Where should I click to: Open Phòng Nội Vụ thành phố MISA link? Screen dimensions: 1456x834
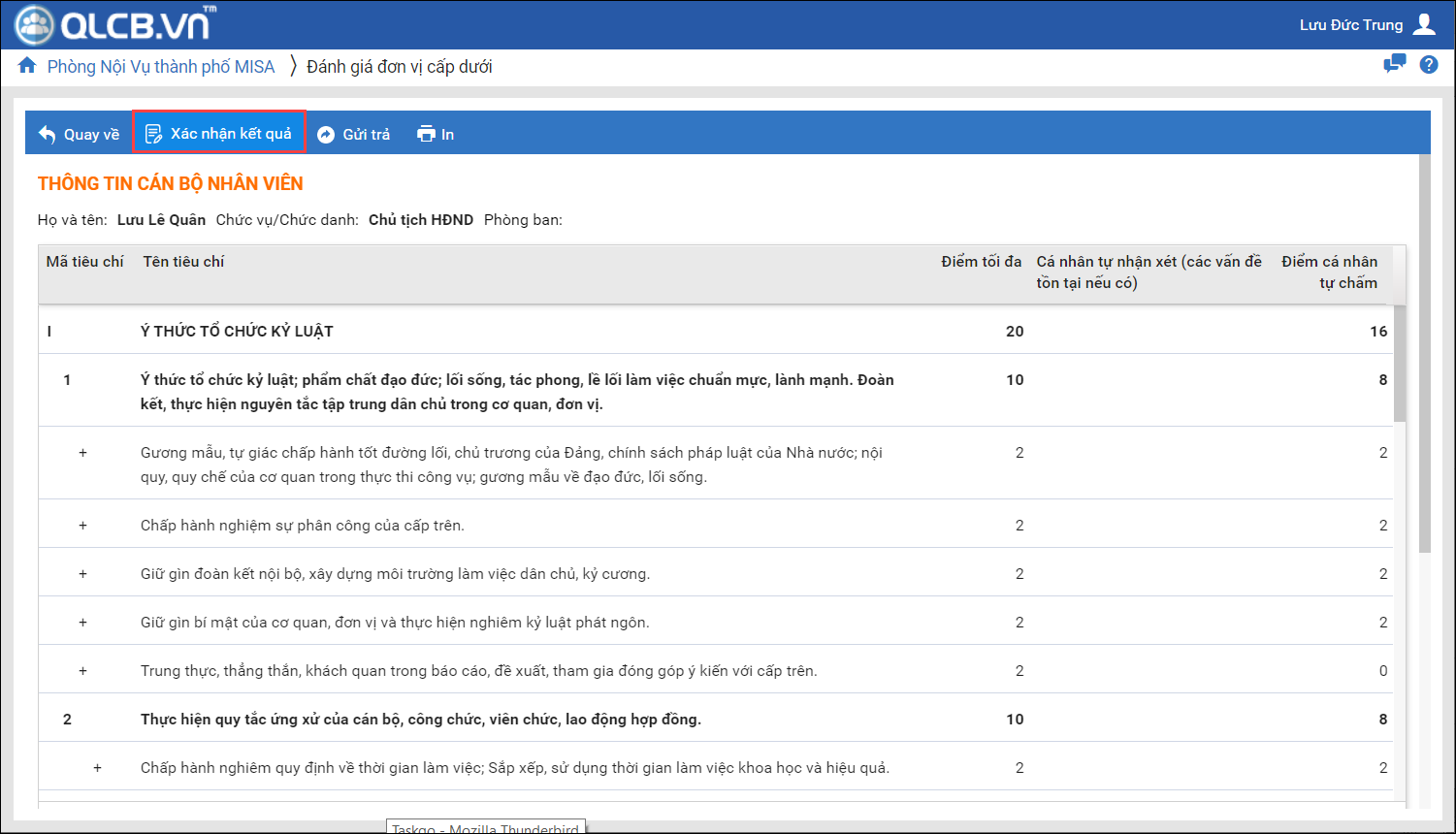coord(161,67)
